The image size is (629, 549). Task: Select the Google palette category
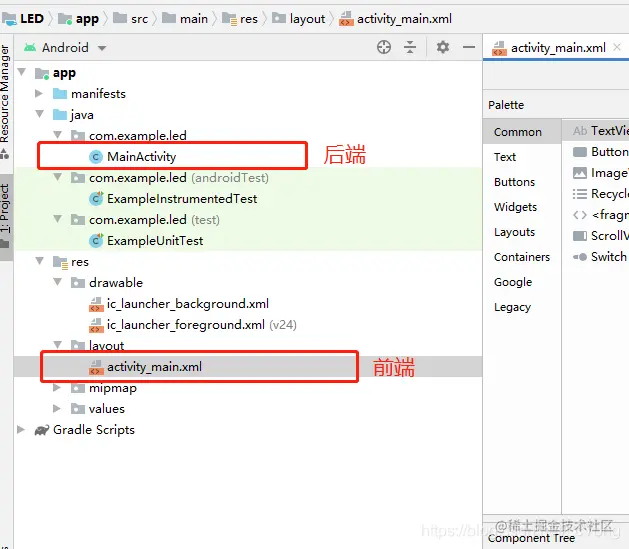(513, 282)
